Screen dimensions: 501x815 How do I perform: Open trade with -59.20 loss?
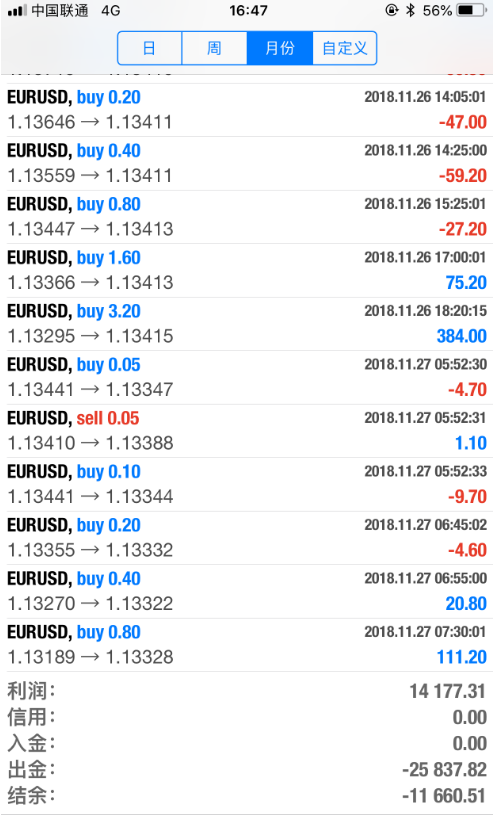247,164
